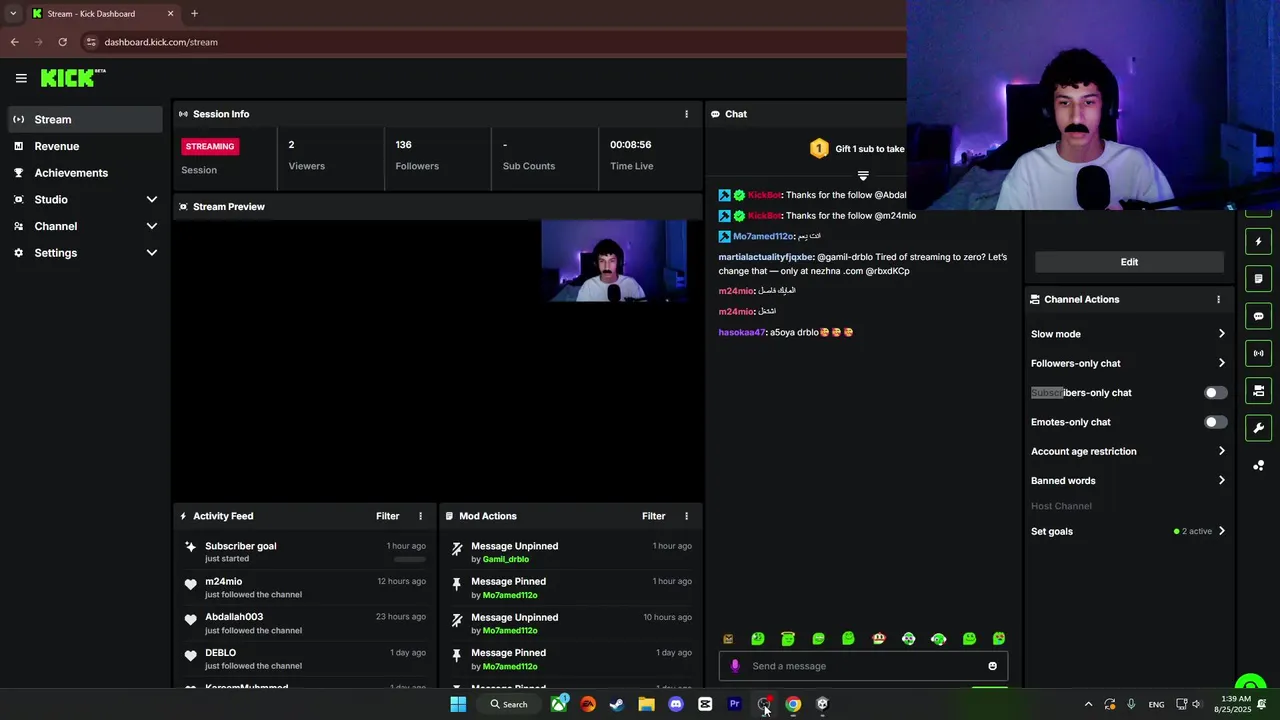Viewport: 1280px width, 720px height.
Task: Select m24mio follow entry in Activity Feed
Action: 305,587
